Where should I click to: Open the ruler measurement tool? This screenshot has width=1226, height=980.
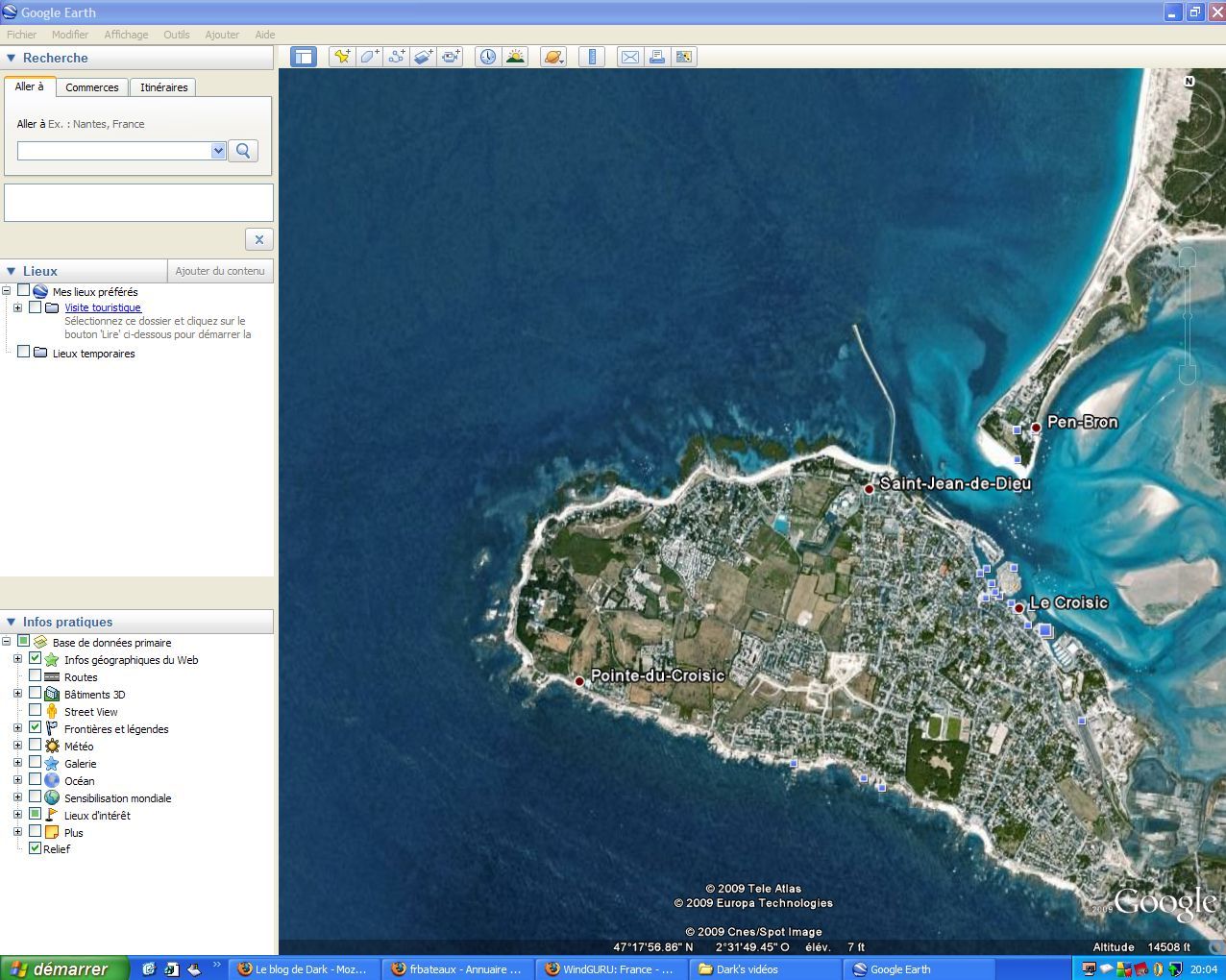coord(592,57)
